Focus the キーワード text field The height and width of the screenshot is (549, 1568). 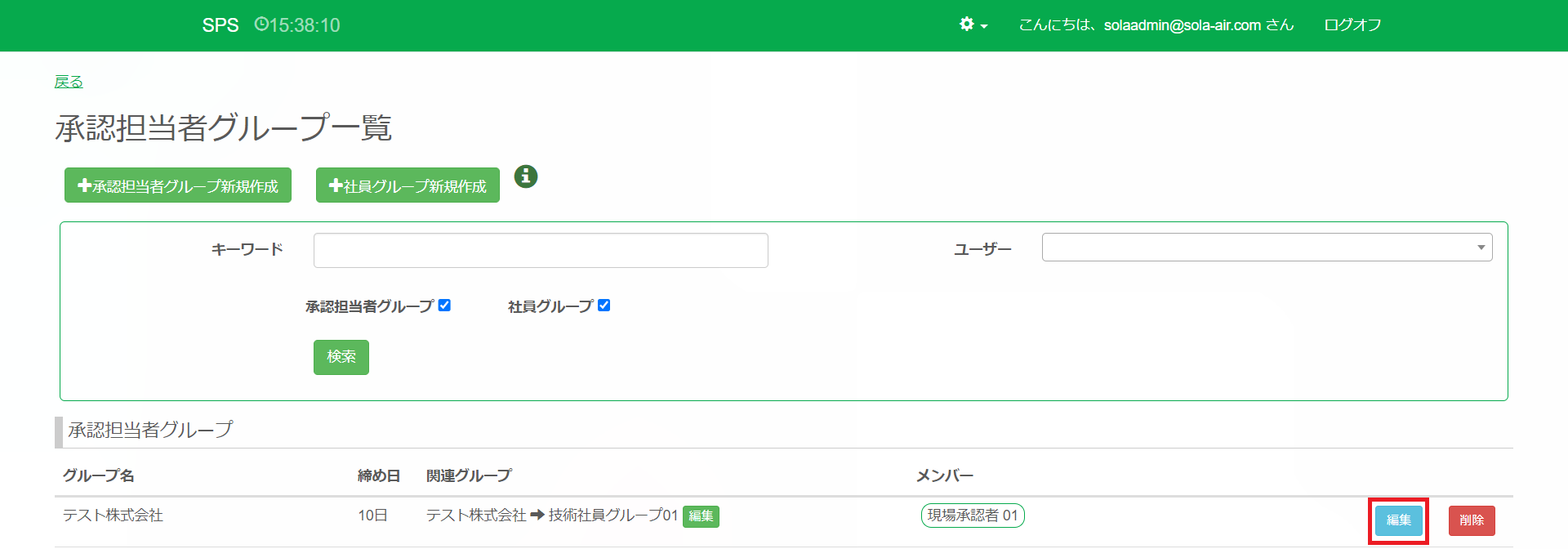pos(541,250)
